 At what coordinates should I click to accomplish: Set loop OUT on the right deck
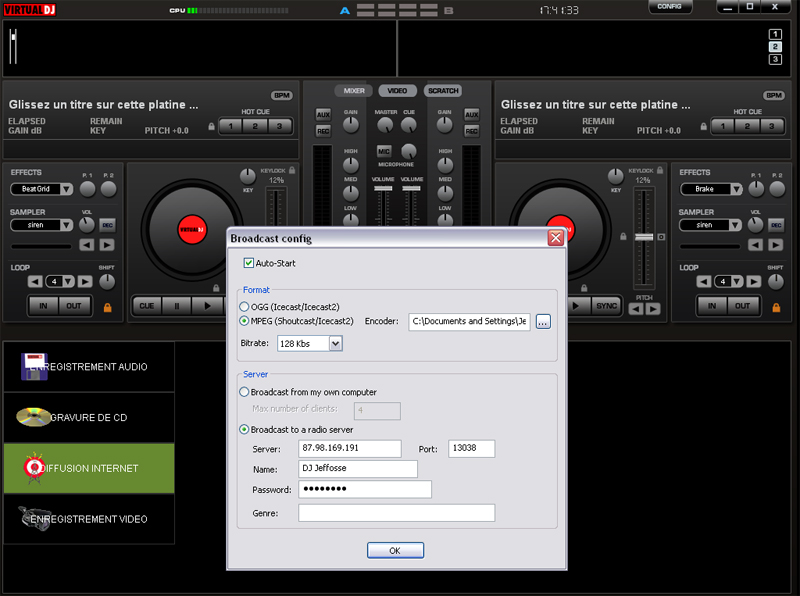point(742,306)
